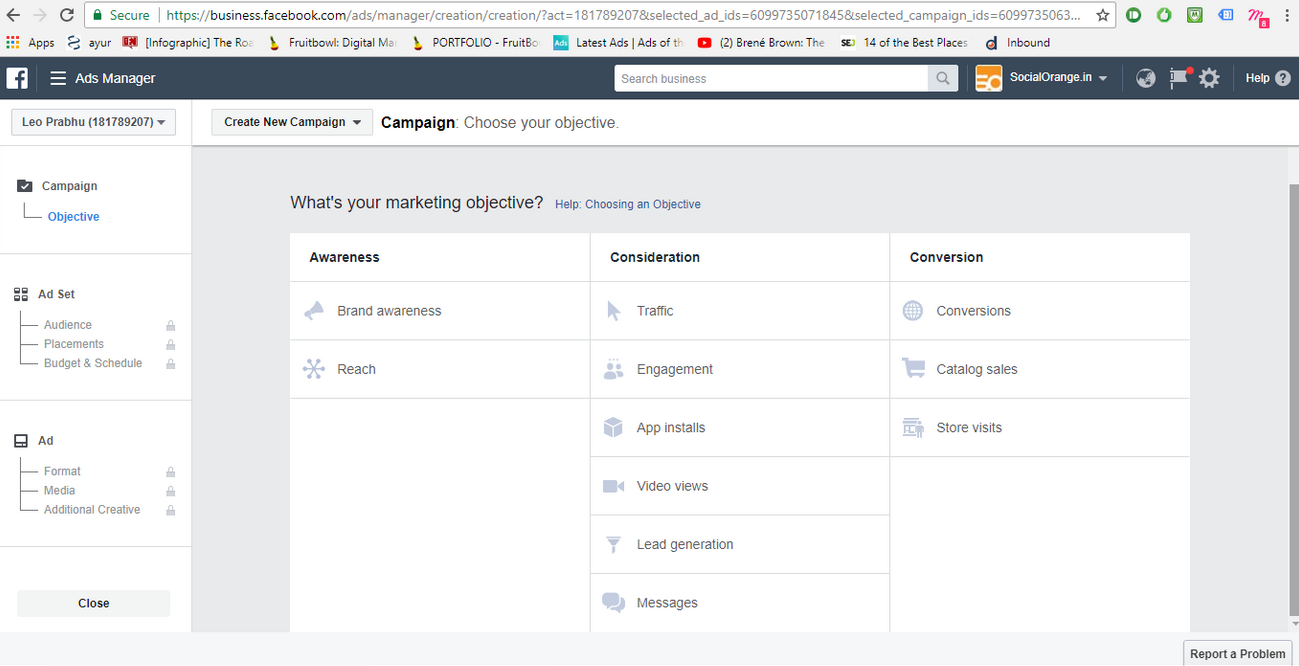Select the Engagement objective

point(674,368)
